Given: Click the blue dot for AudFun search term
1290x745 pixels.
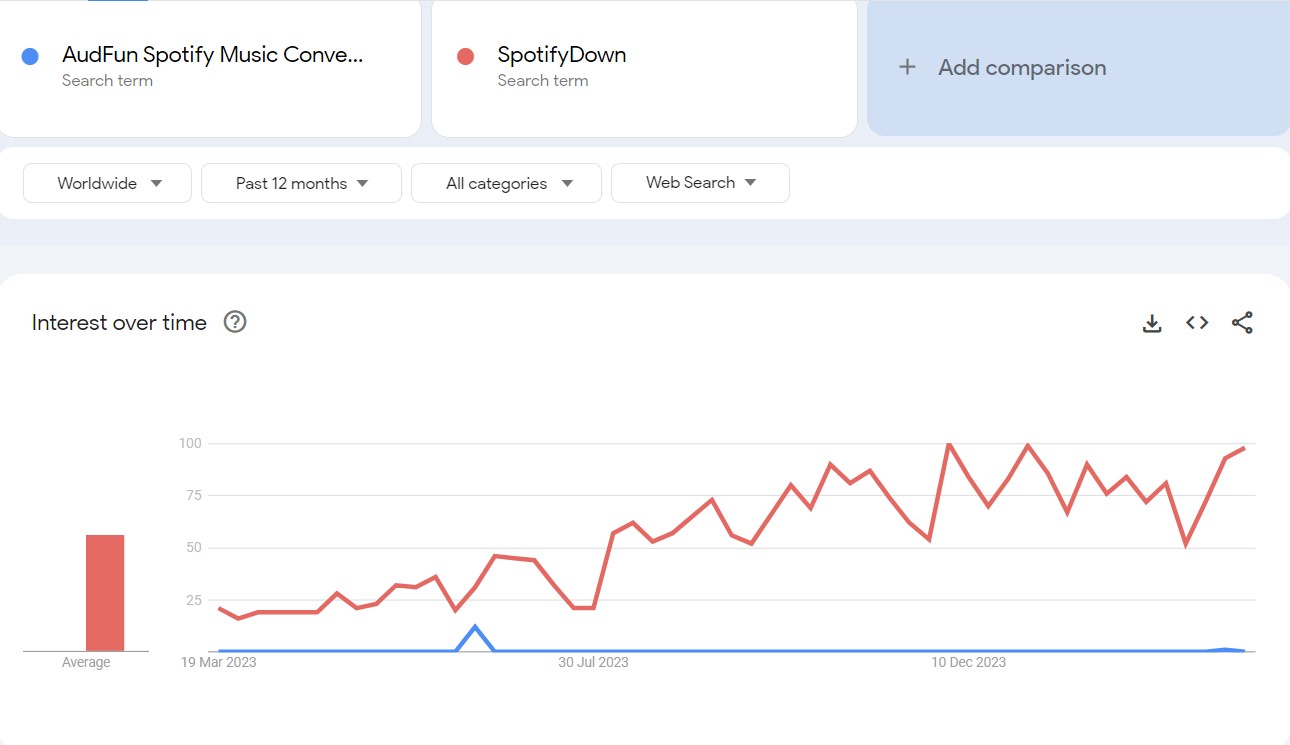Looking at the screenshot, I should [x=30, y=56].
